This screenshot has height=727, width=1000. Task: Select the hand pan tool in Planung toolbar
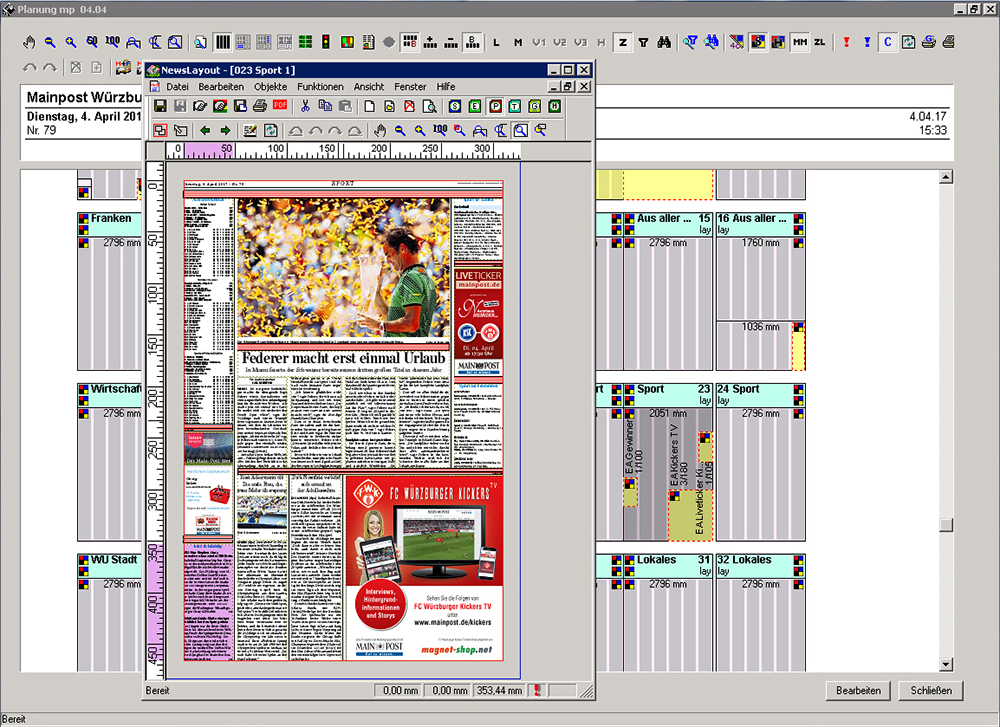click(x=29, y=42)
